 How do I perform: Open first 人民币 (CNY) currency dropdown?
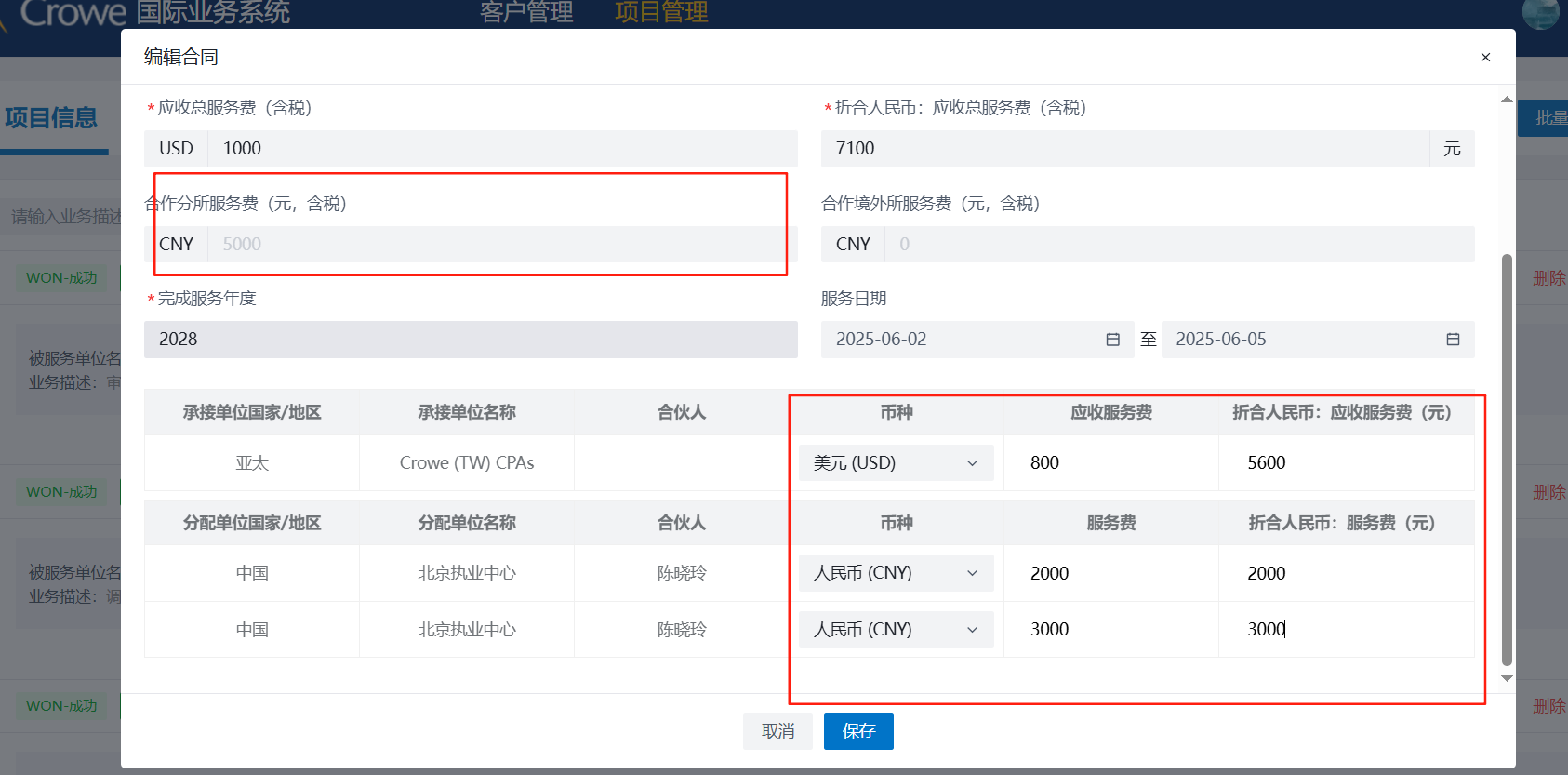[x=896, y=573]
